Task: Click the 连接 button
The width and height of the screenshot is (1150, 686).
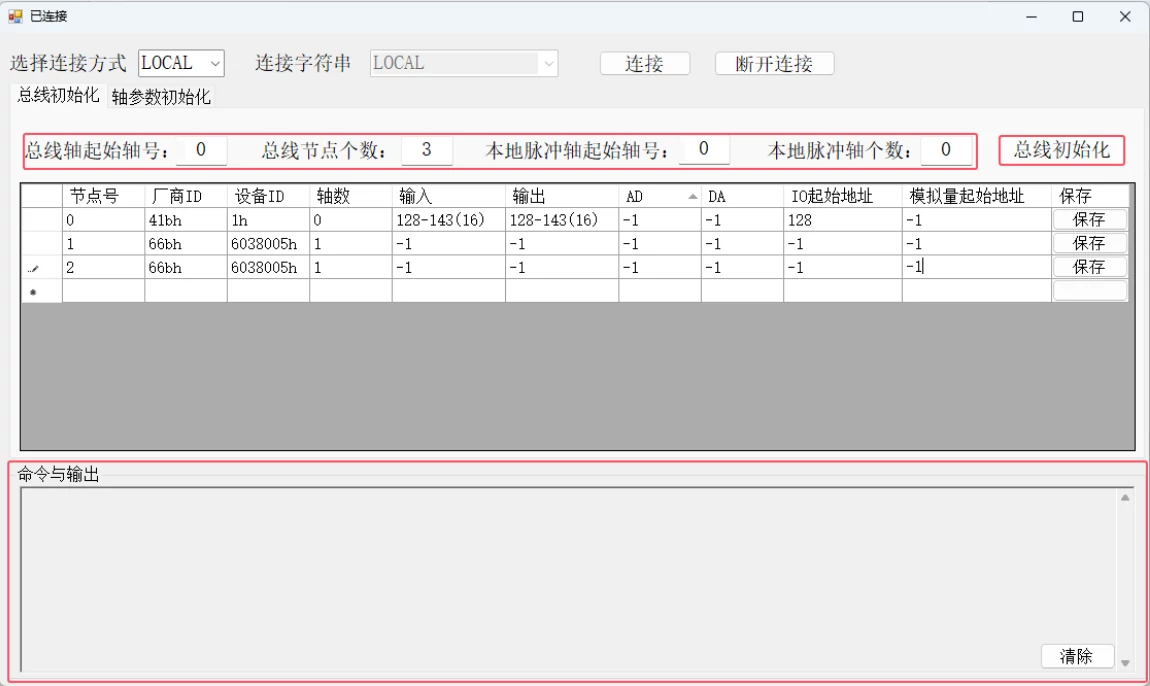Action: pyautogui.click(x=644, y=63)
